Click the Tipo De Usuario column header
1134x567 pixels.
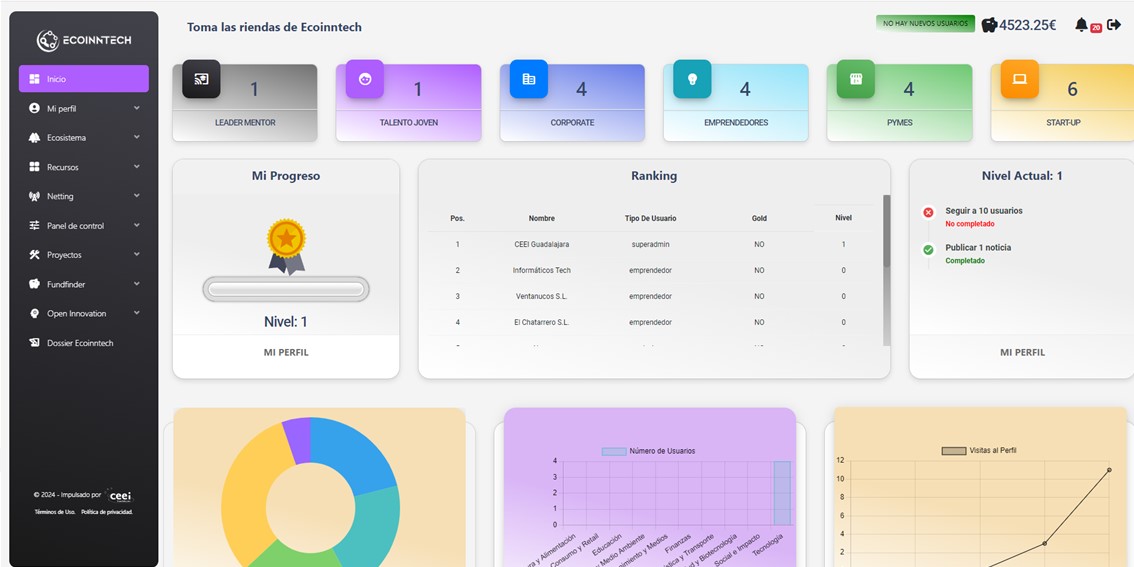pyautogui.click(x=650, y=218)
